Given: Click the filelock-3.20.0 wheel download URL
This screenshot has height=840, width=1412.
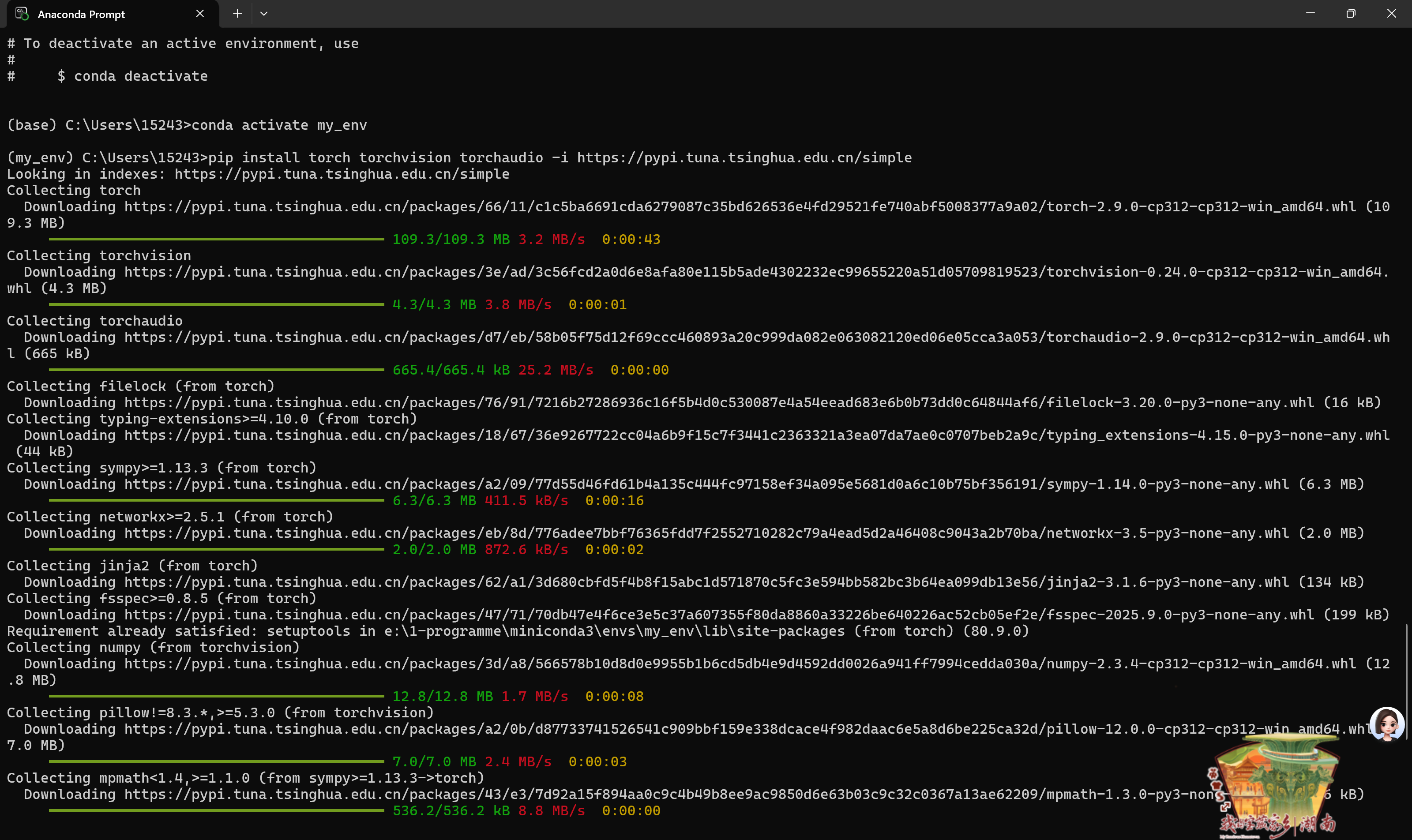Looking at the screenshot, I should tap(720, 403).
